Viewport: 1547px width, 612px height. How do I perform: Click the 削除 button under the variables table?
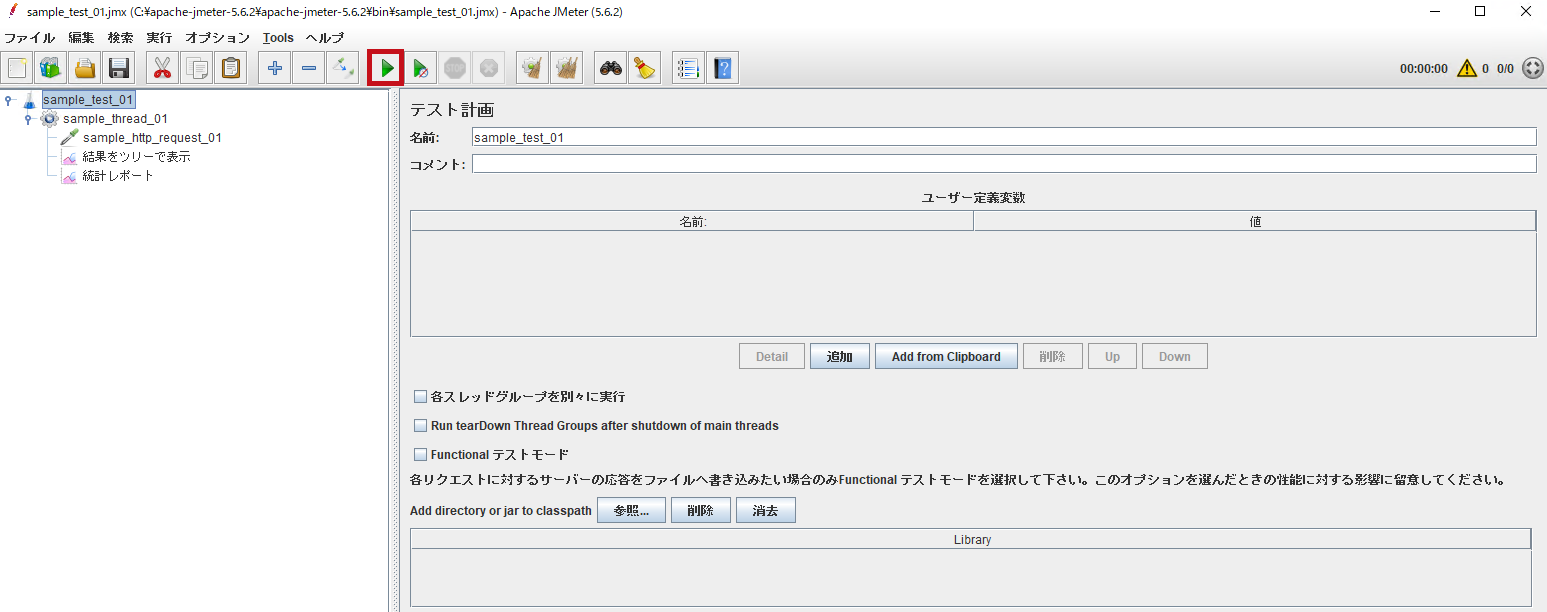tap(1053, 357)
